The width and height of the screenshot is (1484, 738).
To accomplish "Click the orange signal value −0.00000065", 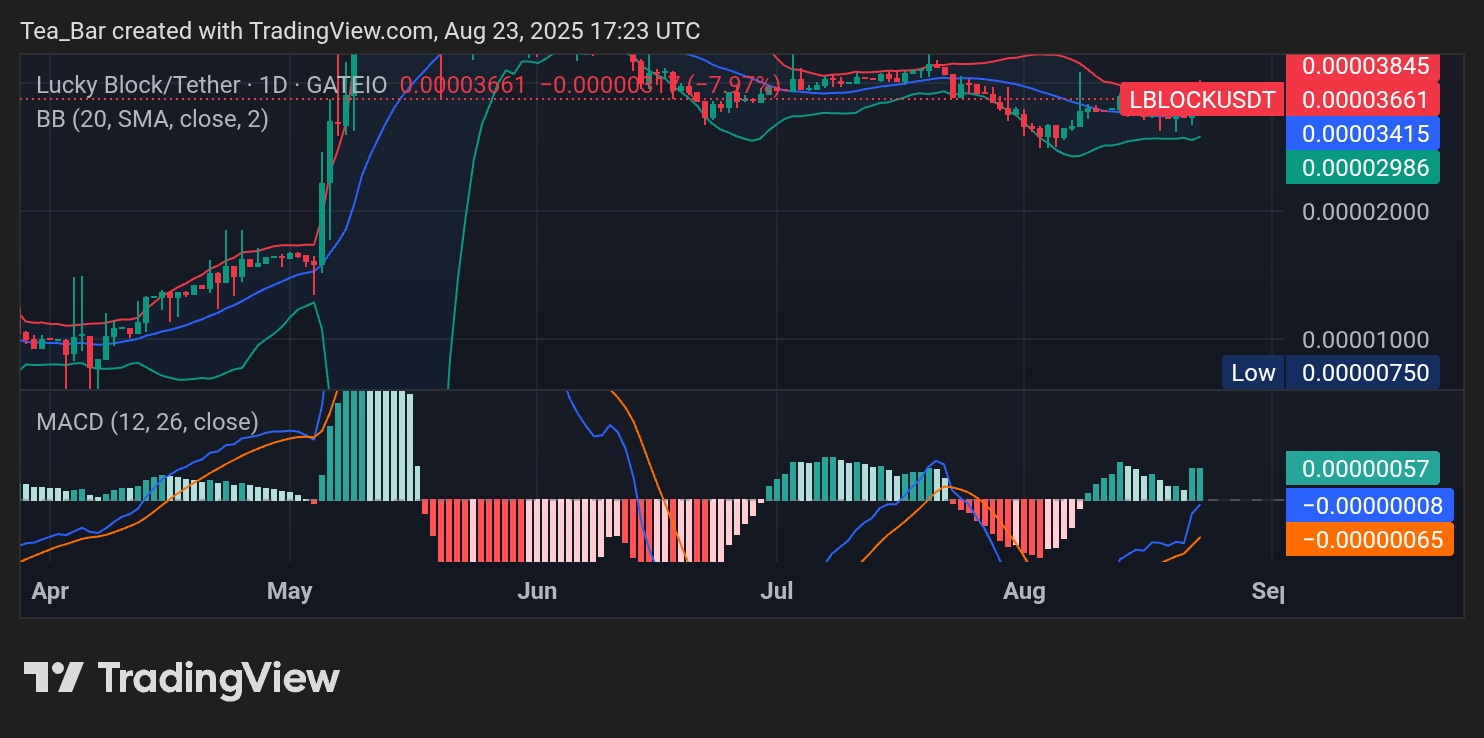I will point(1370,540).
